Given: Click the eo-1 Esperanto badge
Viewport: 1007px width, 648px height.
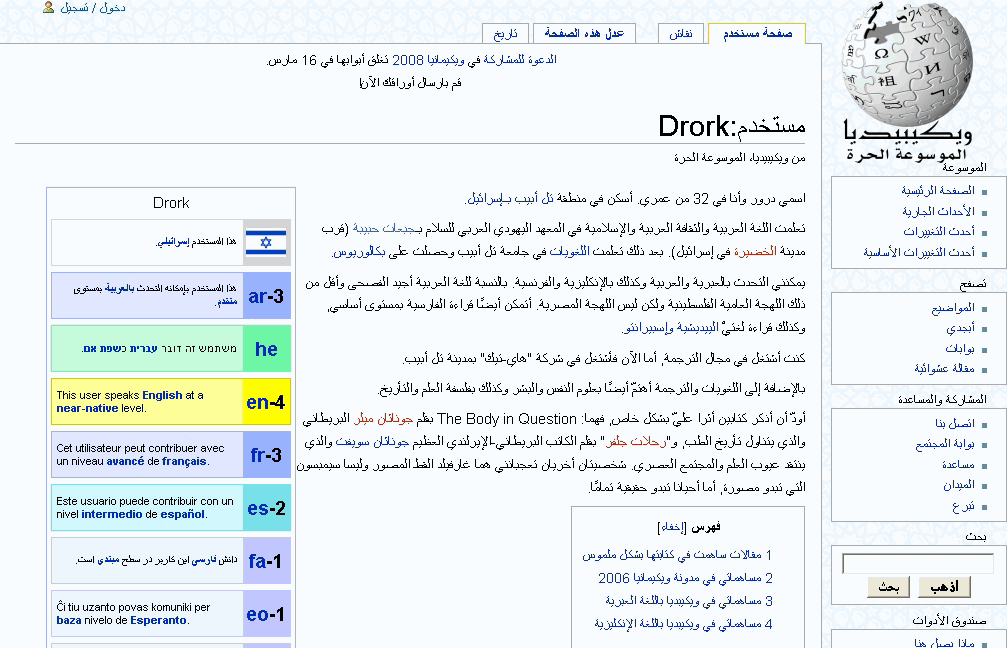Looking at the screenshot, I should point(266,614).
